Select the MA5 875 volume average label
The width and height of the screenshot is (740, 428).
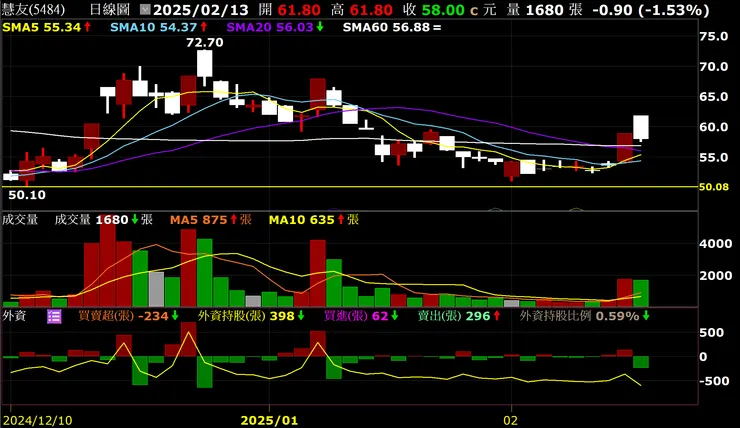point(210,219)
